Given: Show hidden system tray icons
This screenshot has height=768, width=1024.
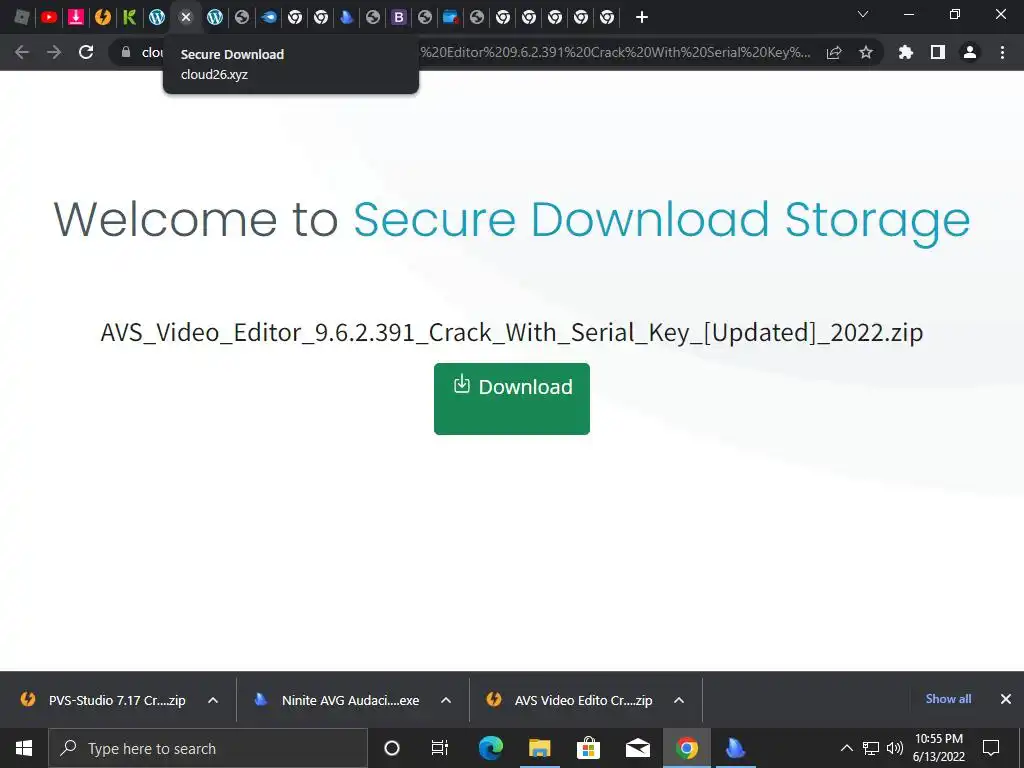Looking at the screenshot, I should click(x=846, y=748).
